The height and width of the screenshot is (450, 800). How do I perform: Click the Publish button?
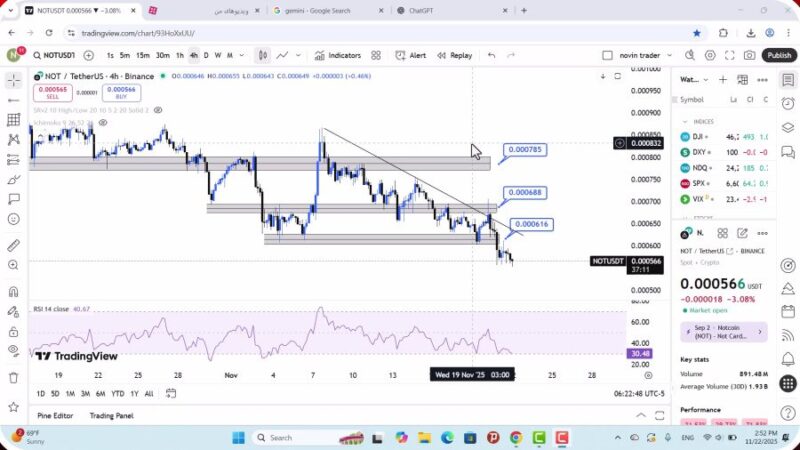779,55
